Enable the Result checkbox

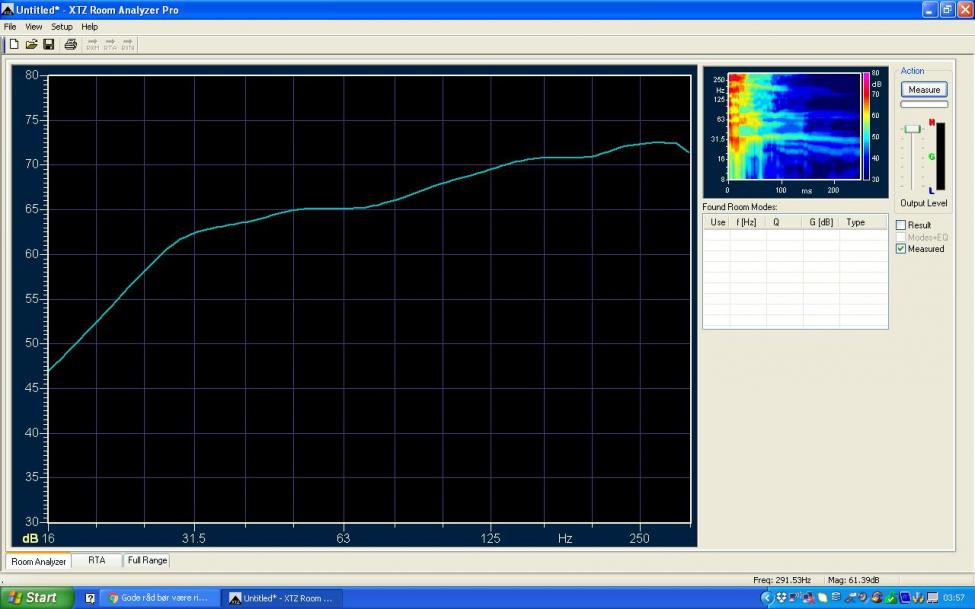pos(901,225)
